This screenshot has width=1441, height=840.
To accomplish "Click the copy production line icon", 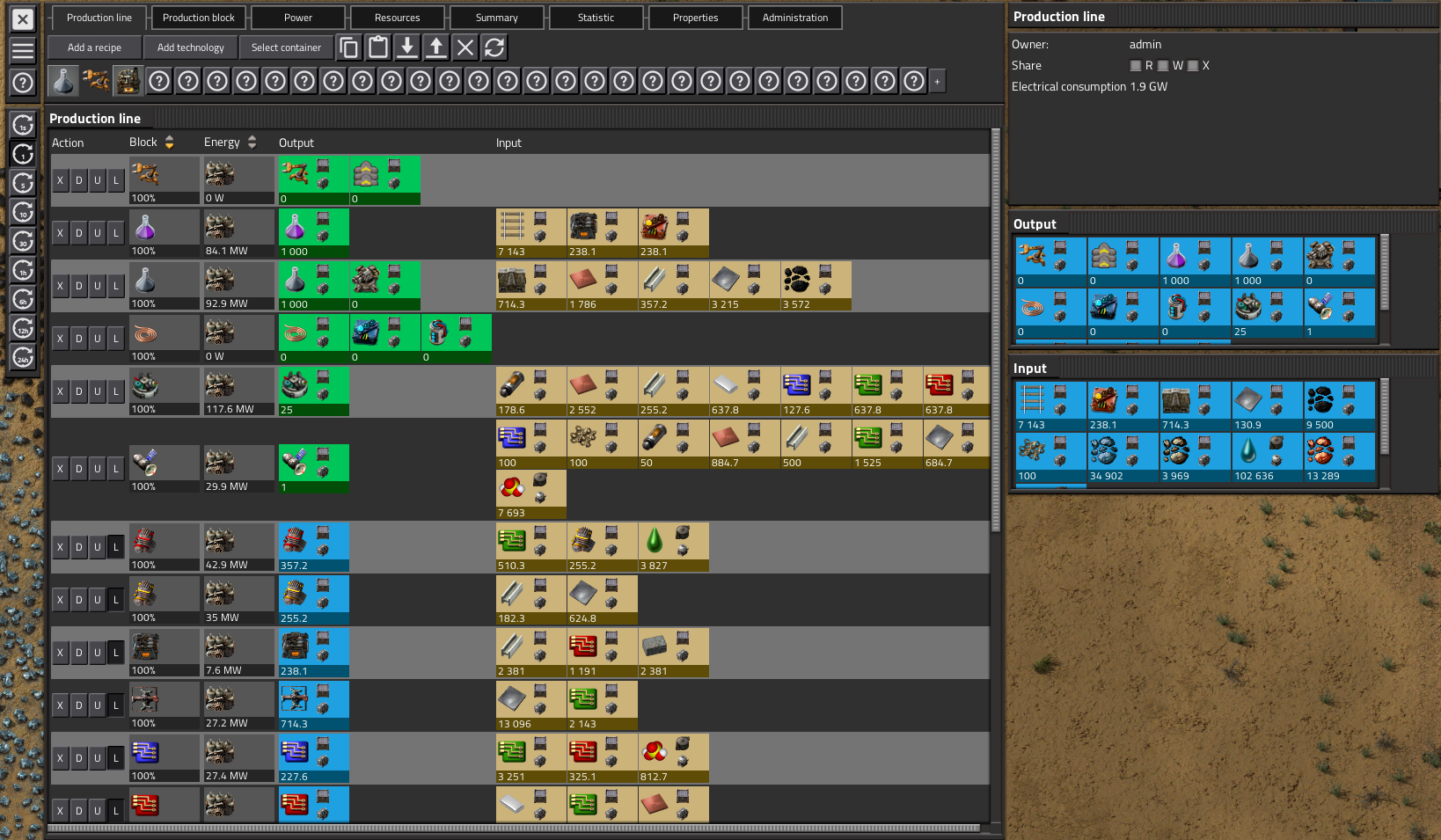I will click(349, 47).
